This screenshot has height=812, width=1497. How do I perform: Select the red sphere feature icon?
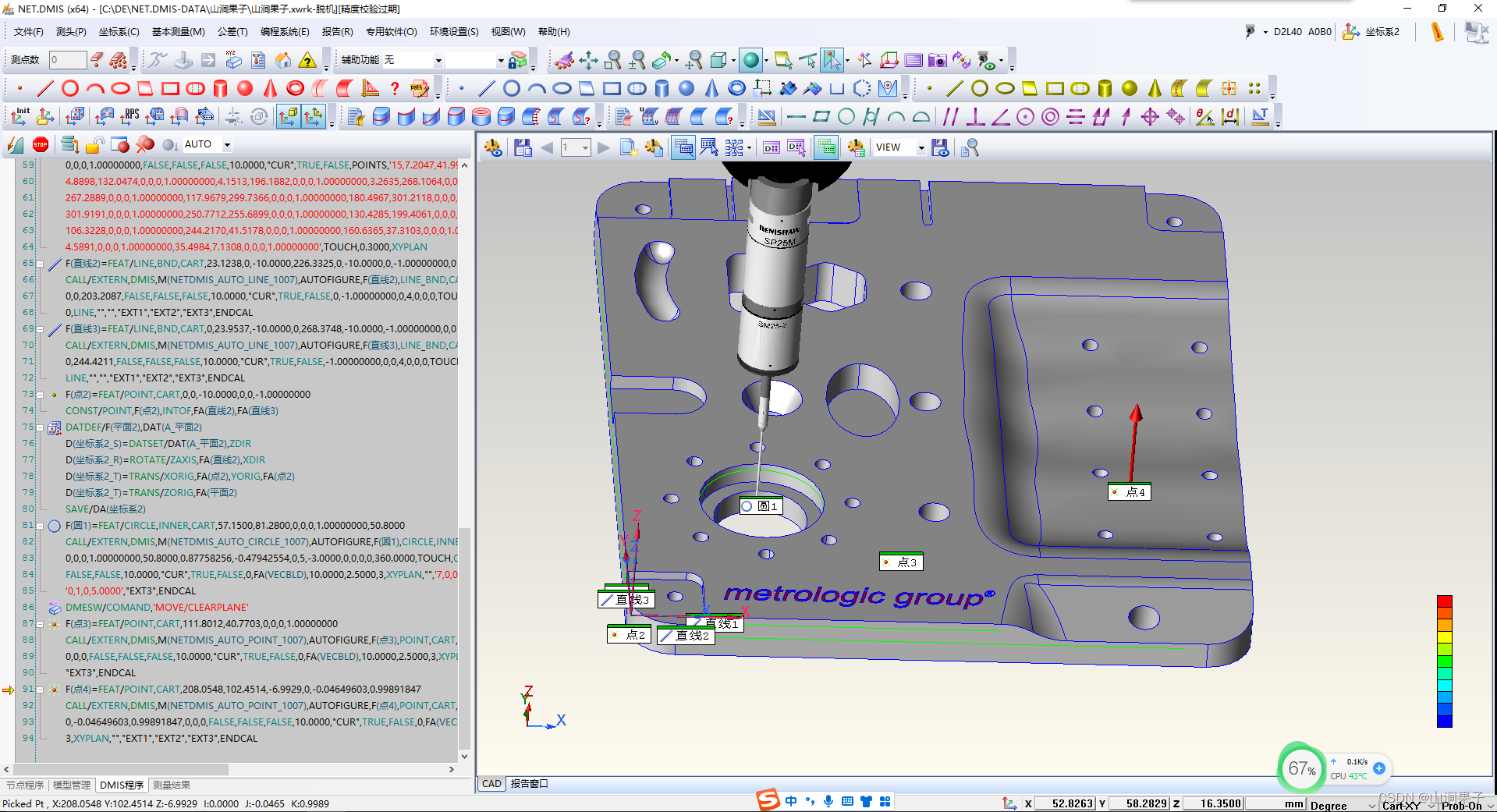245,88
